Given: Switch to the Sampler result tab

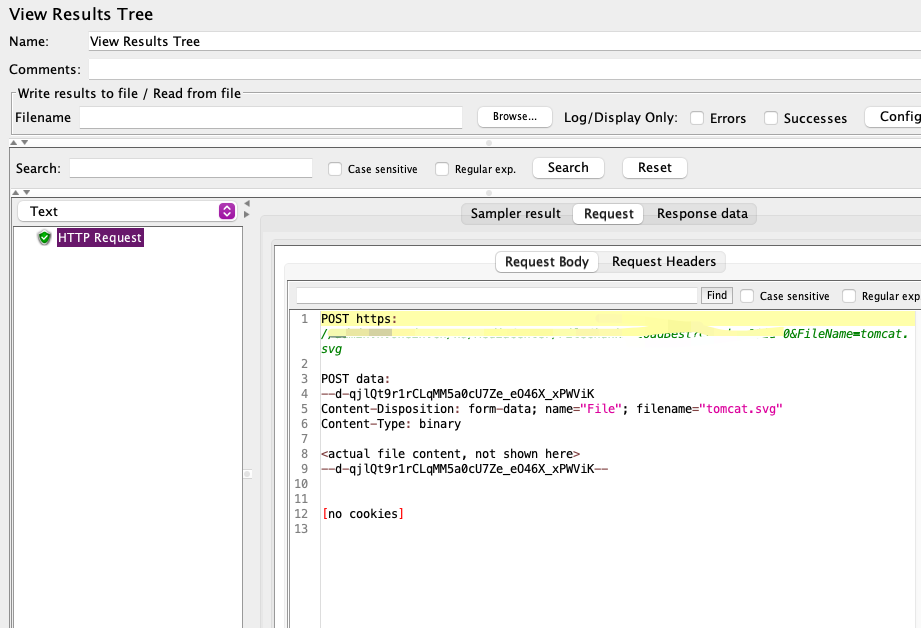Looking at the screenshot, I should tap(516, 214).
